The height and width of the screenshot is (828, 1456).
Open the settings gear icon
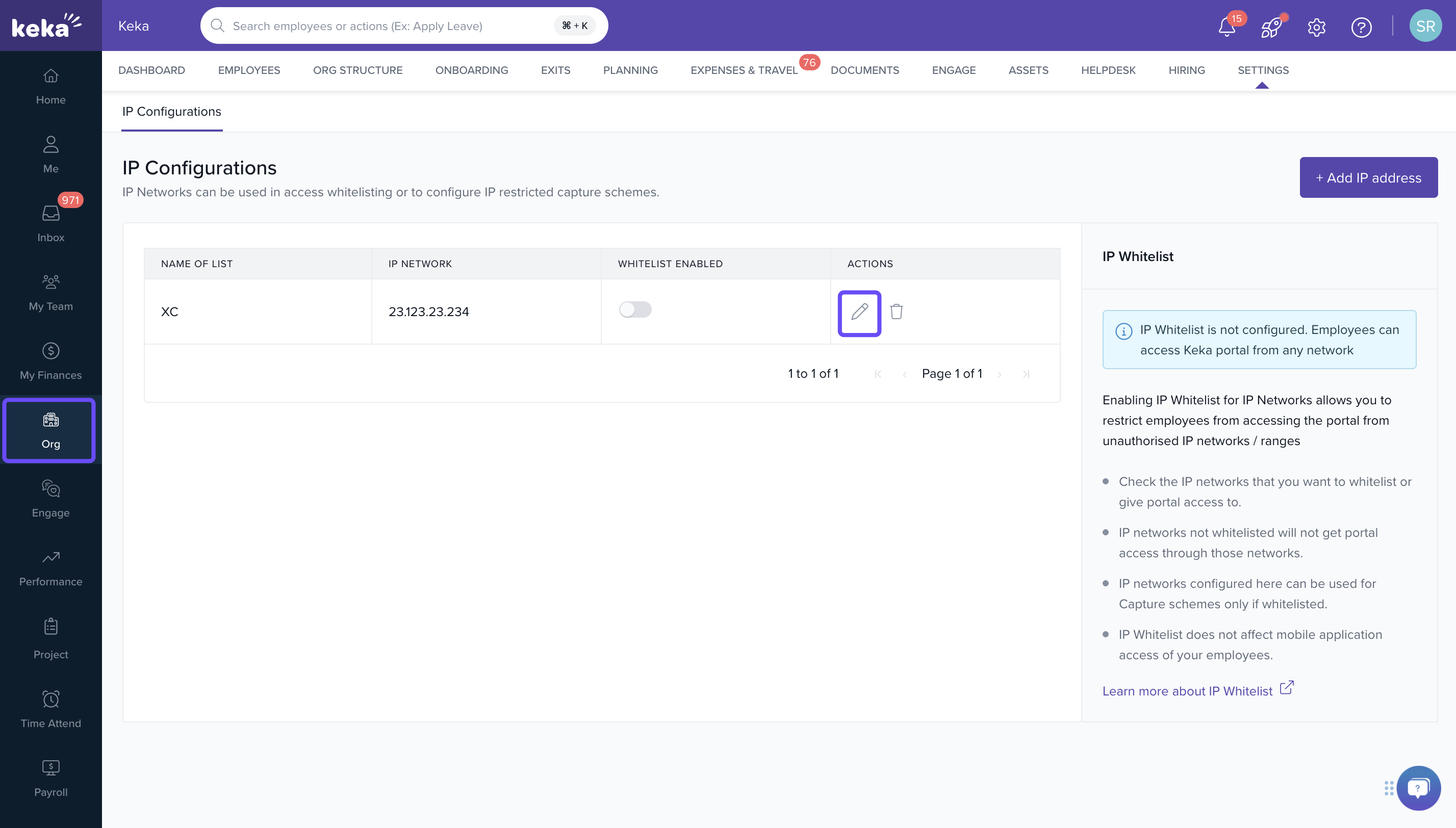(x=1316, y=27)
